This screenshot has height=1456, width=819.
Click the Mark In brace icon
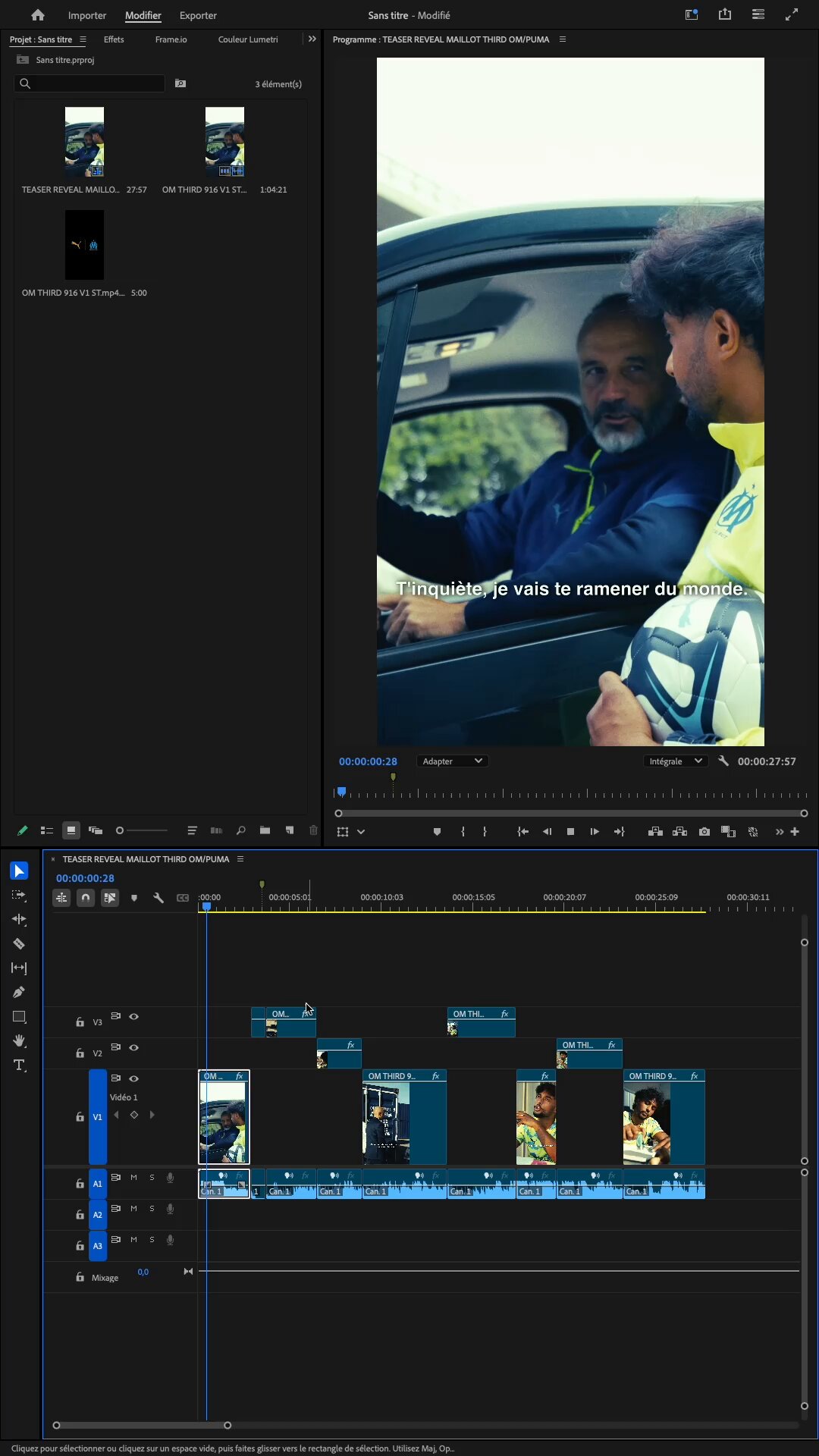point(463,832)
